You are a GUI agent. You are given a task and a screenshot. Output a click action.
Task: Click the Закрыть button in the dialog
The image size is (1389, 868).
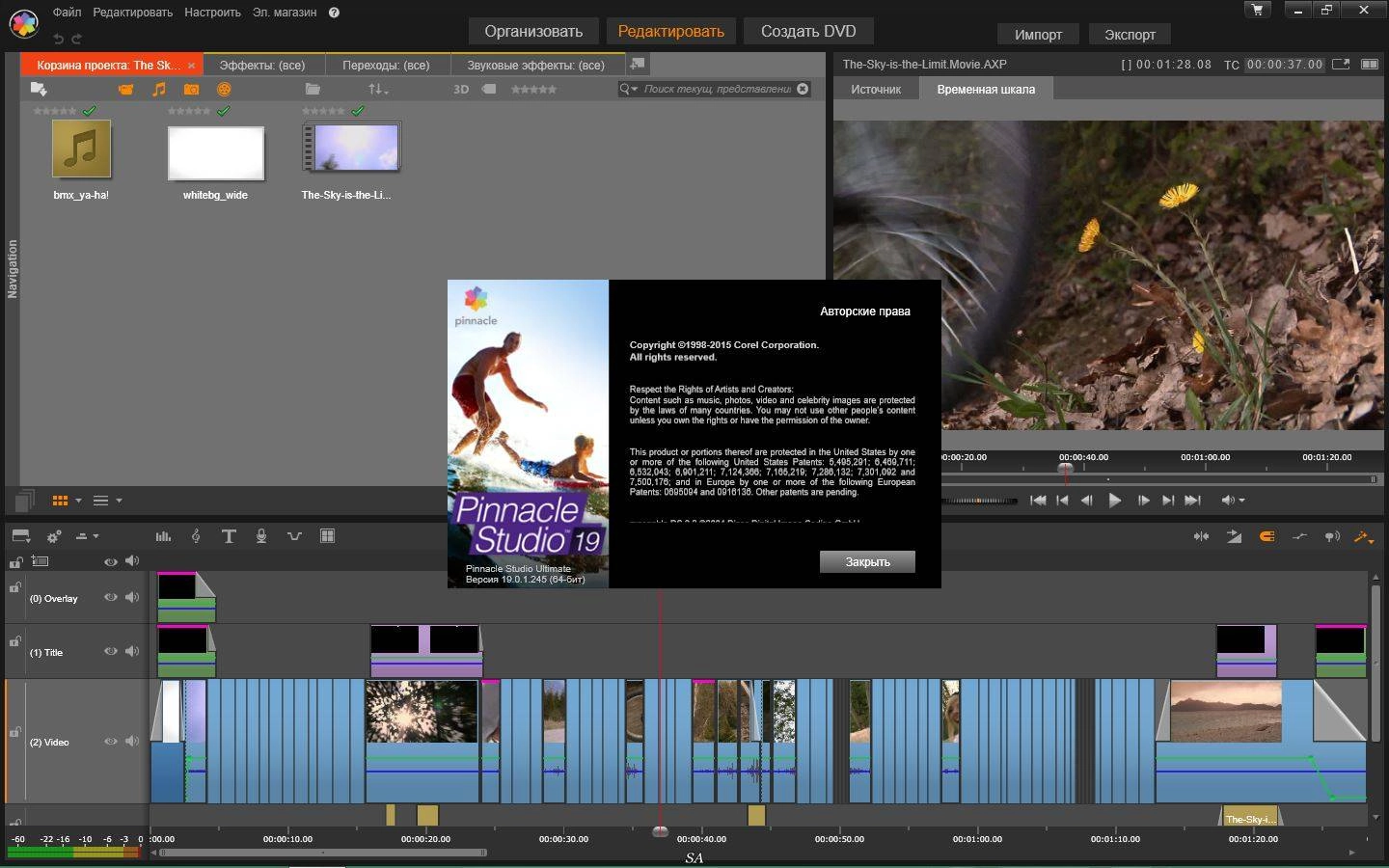867,562
